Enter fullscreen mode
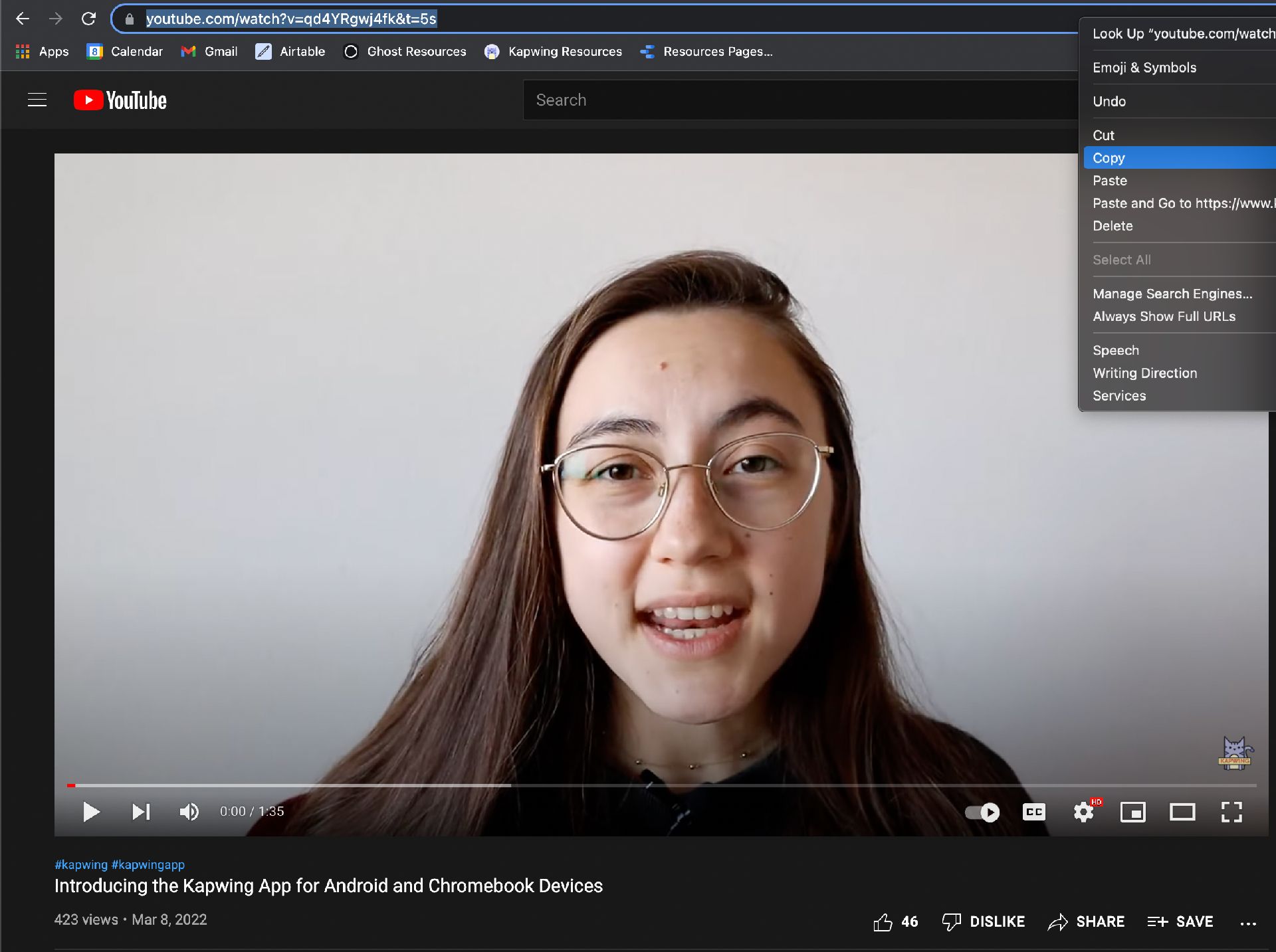This screenshot has width=1276, height=952. click(1231, 812)
